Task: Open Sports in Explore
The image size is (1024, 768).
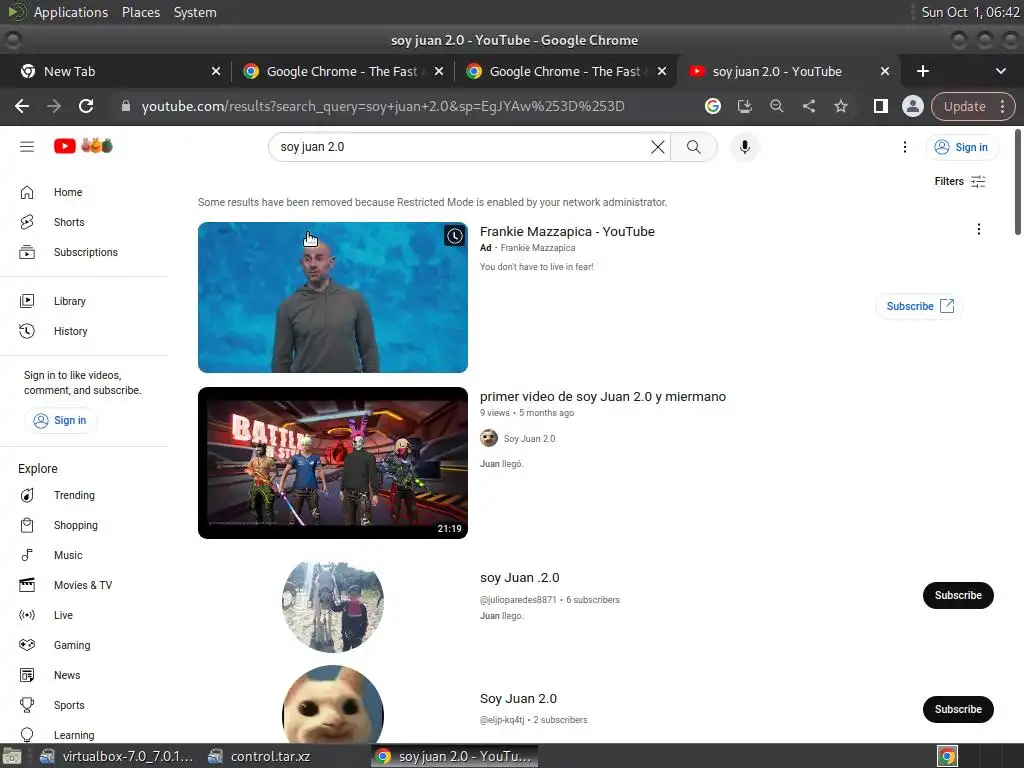Action: pos(69,705)
